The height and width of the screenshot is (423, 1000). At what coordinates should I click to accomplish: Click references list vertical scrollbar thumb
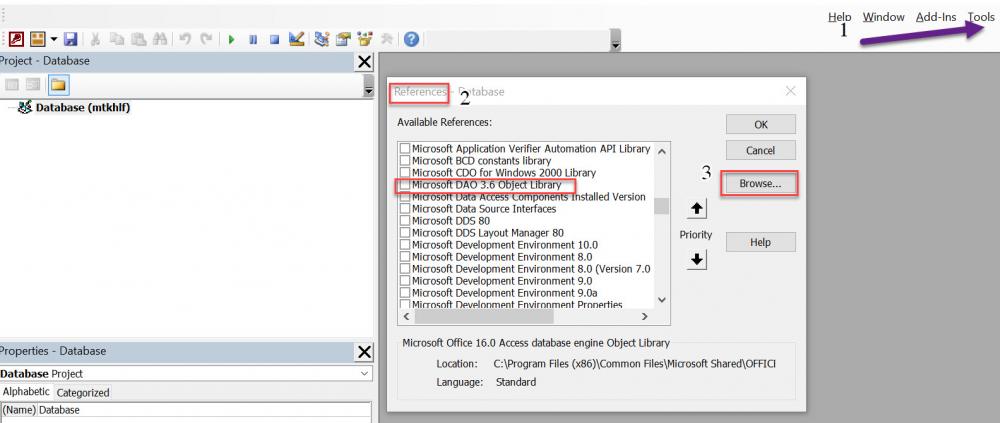point(661,206)
